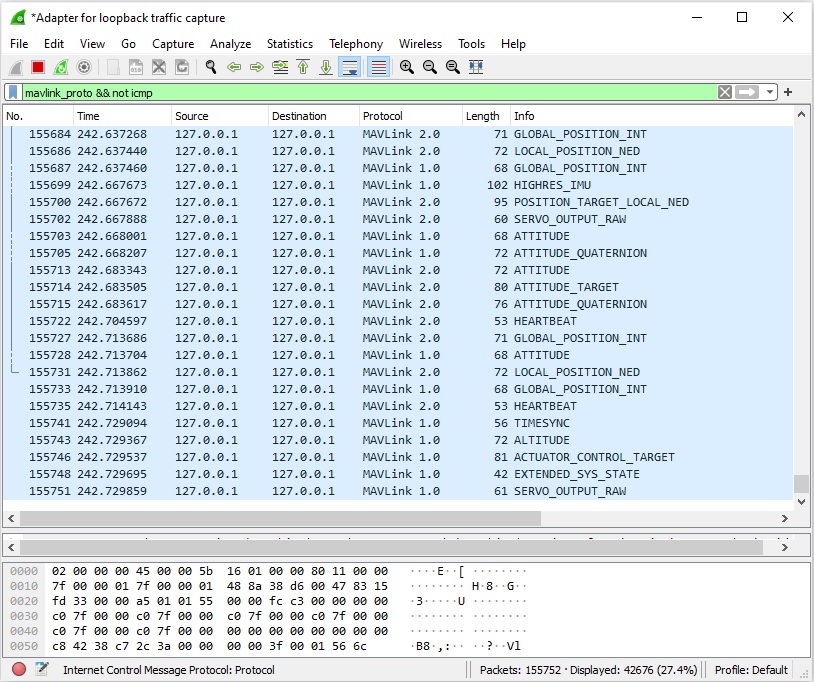Select packet 155746 ACTUATOR_CONTROL_TARGET
Screen dimensions: 814x682
click(398, 457)
